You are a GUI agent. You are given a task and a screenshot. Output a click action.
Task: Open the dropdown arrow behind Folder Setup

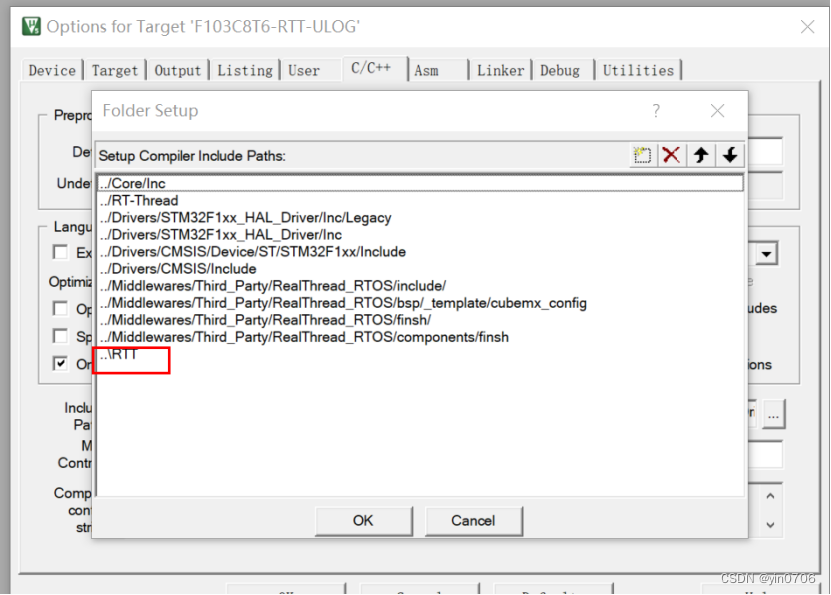click(x=766, y=254)
